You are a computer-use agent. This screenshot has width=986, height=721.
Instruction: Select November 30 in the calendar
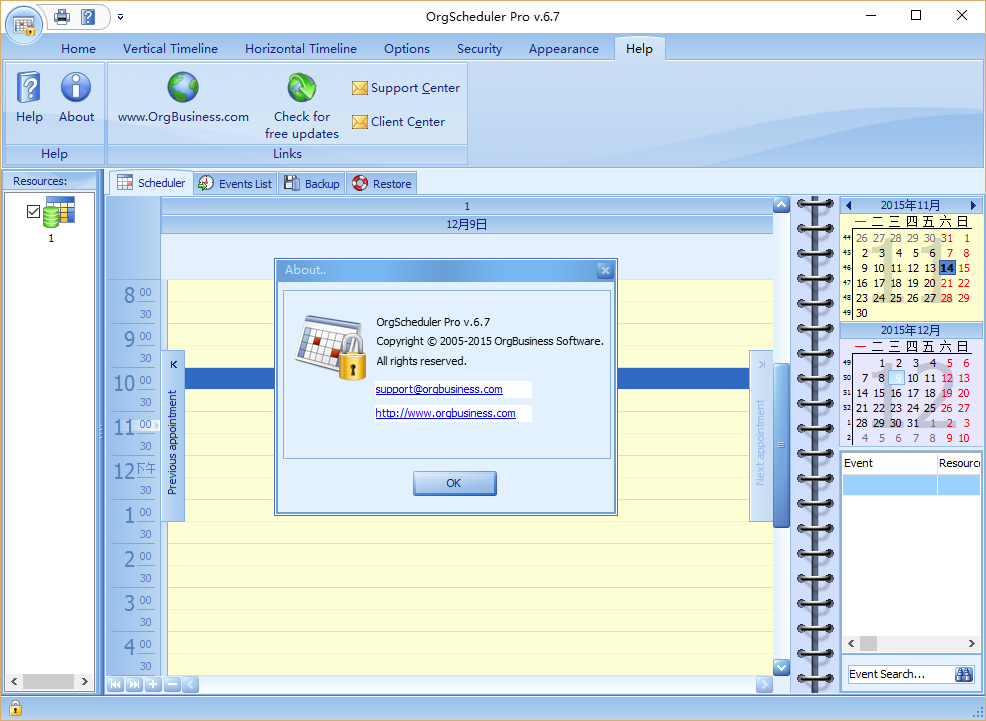click(861, 313)
